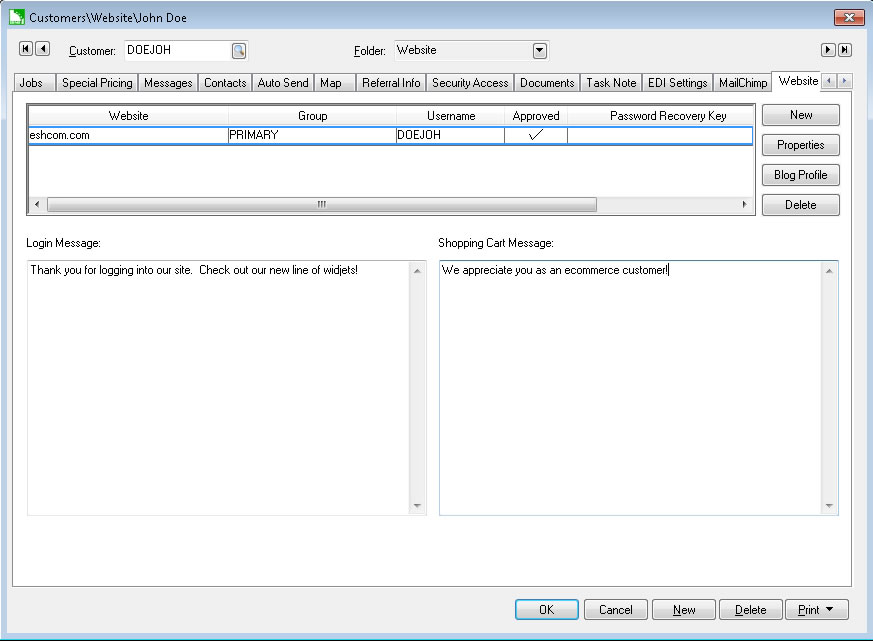873x642 pixels.
Task: Open the Security Access tab
Action: coord(470,83)
